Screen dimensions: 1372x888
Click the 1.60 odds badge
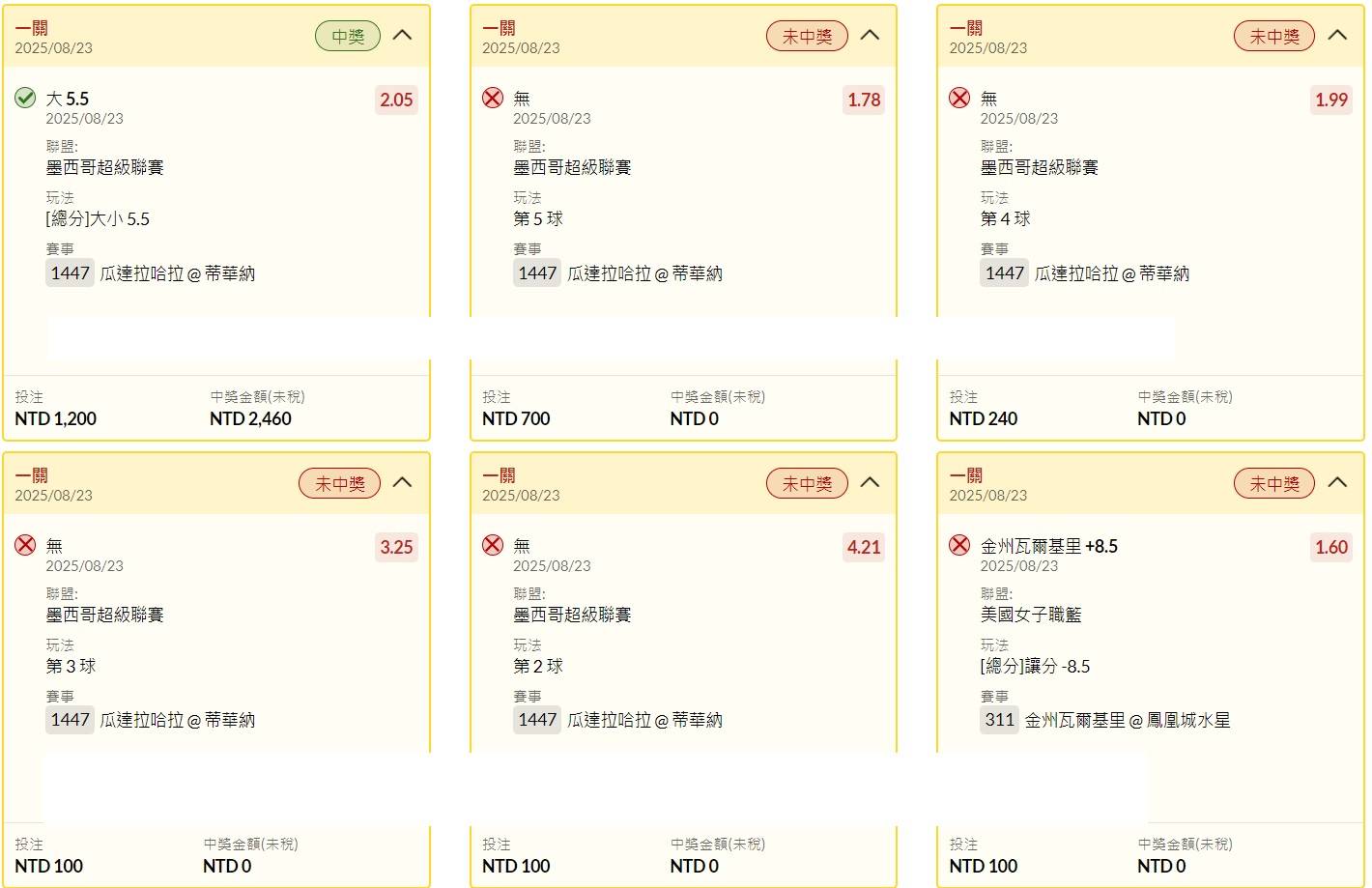pyautogui.click(x=1331, y=547)
